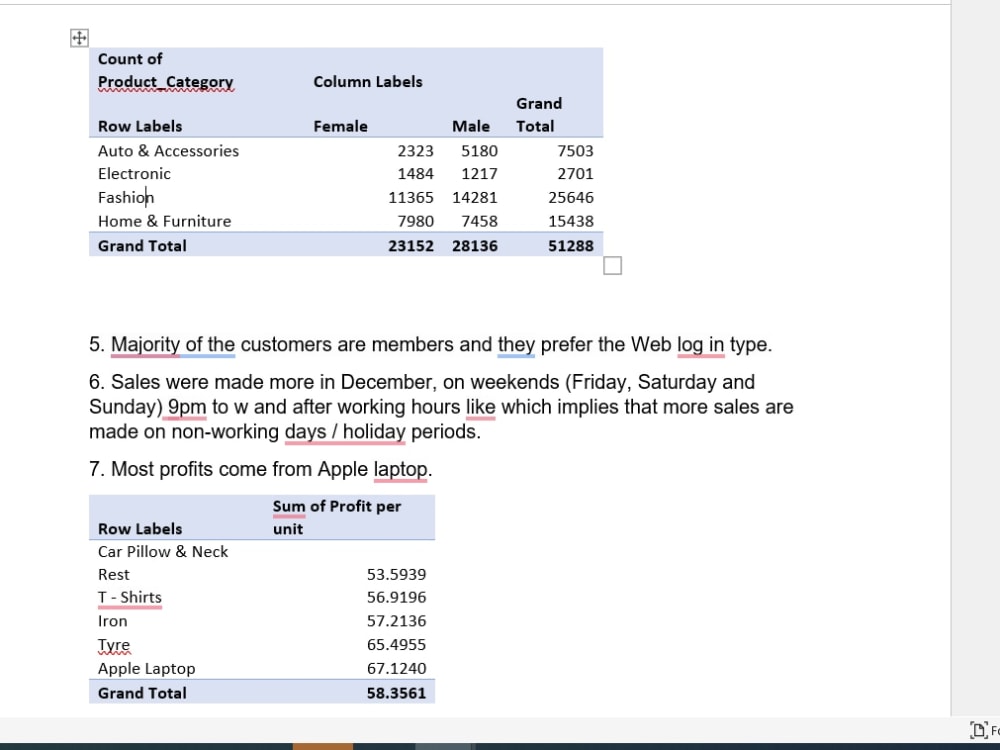Click the misspelled 'Tyre' row label
Viewport: 1000px width, 750px height.
click(x=114, y=645)
